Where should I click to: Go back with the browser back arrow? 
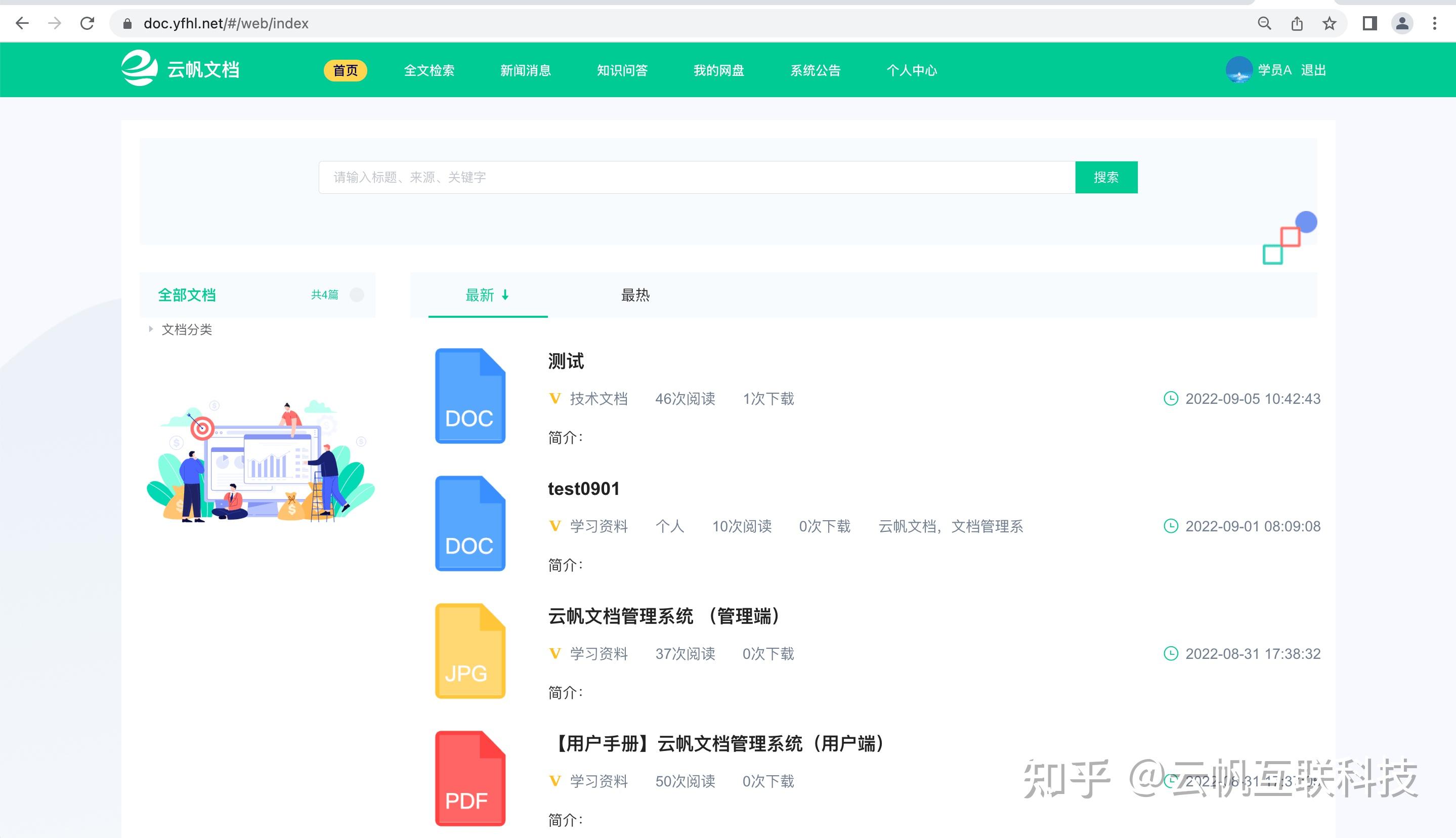pyautogui.click(x=22, y=23)
